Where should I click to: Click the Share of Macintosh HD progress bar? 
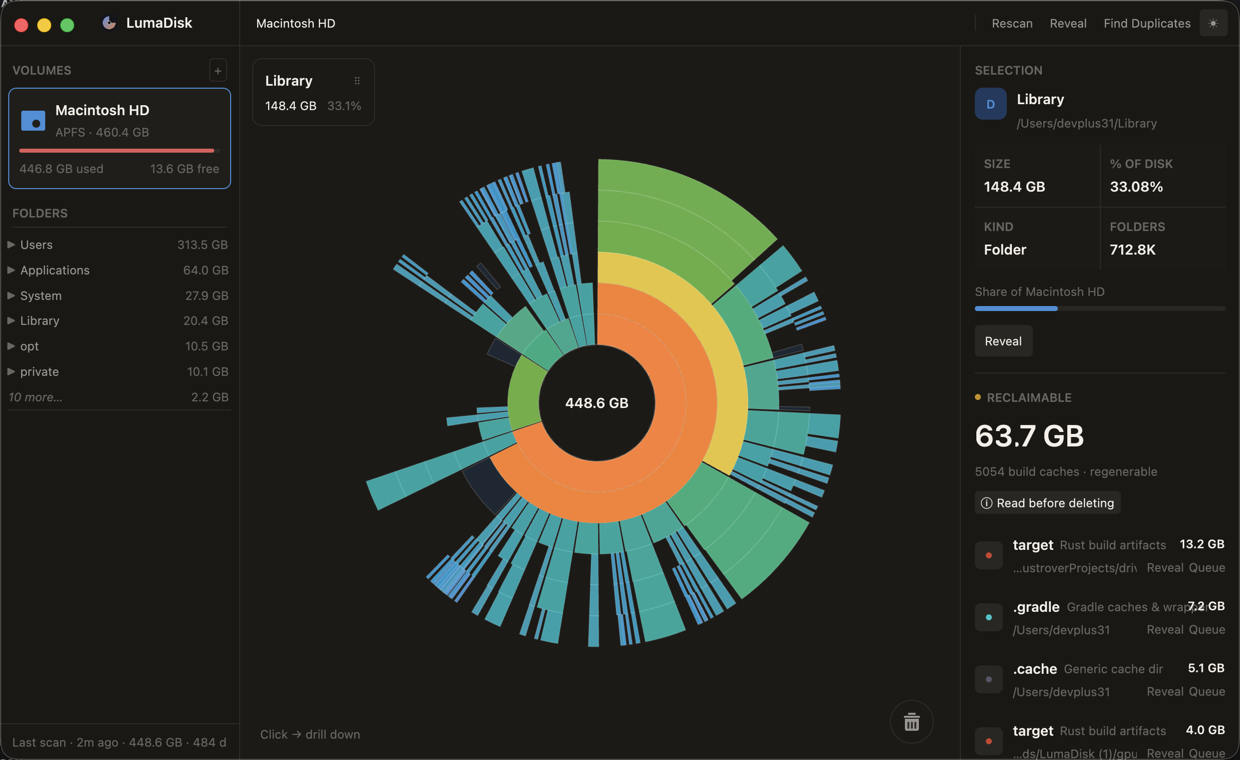pyautogui.click(x=1100, y=309)
